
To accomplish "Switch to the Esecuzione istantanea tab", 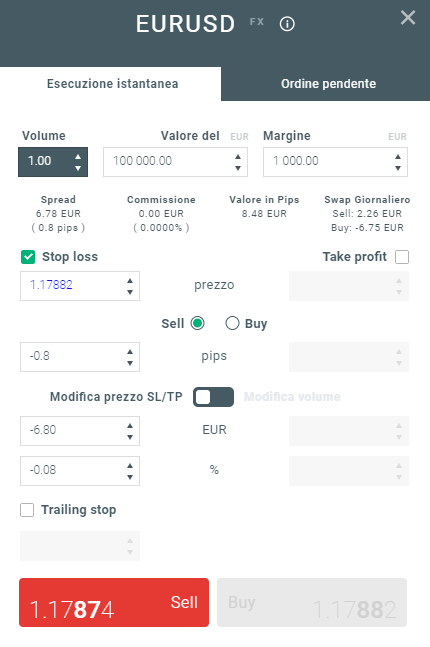I will click(x=111, y=84).
